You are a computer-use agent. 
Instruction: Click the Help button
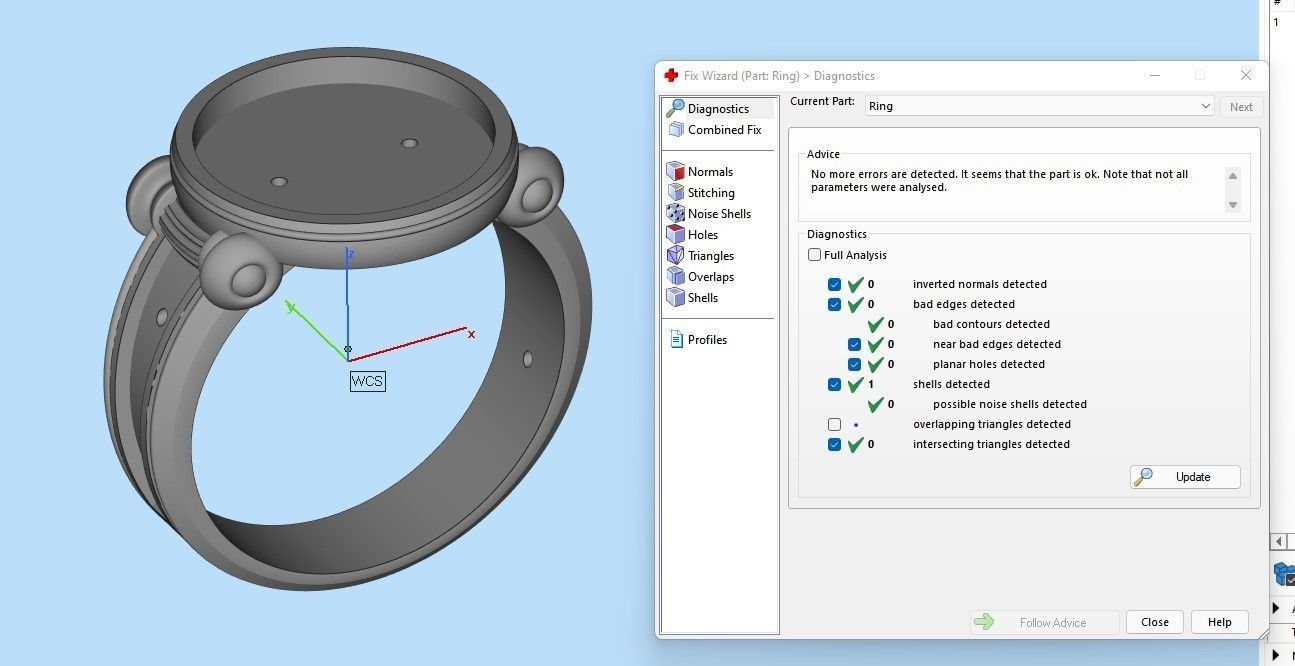coord(1220,622)
